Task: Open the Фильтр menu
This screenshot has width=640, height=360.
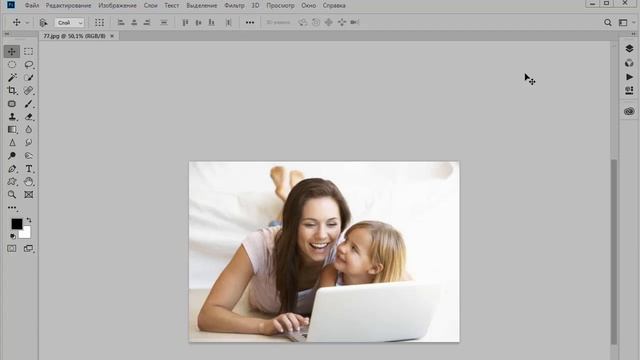Action: [x=234, y=5]
